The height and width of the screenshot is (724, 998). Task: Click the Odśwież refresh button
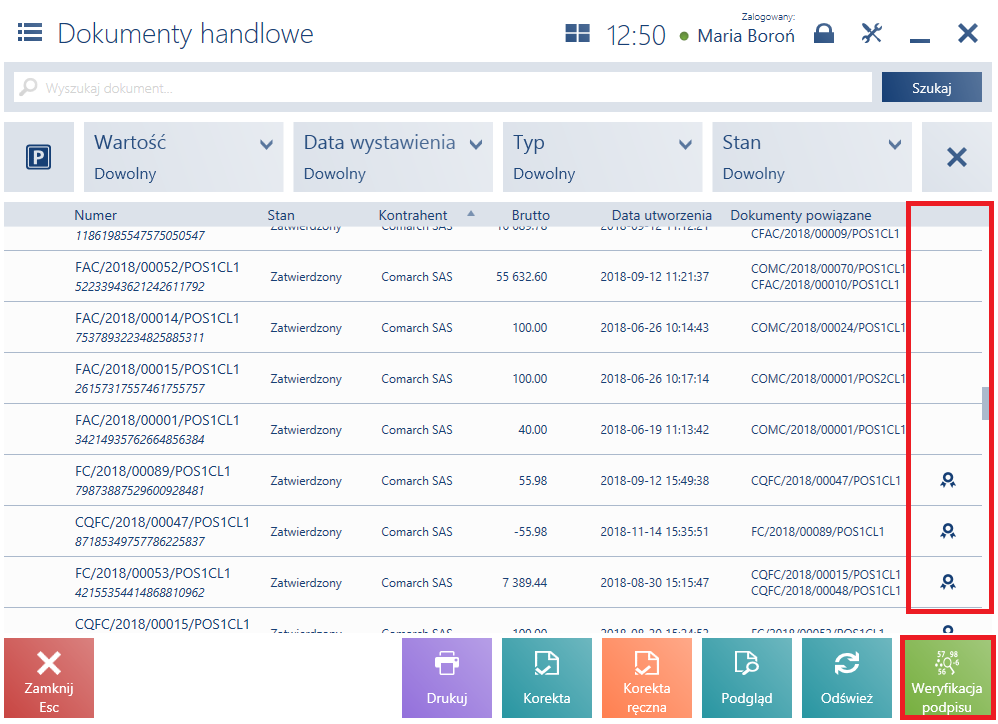point(847,678)
